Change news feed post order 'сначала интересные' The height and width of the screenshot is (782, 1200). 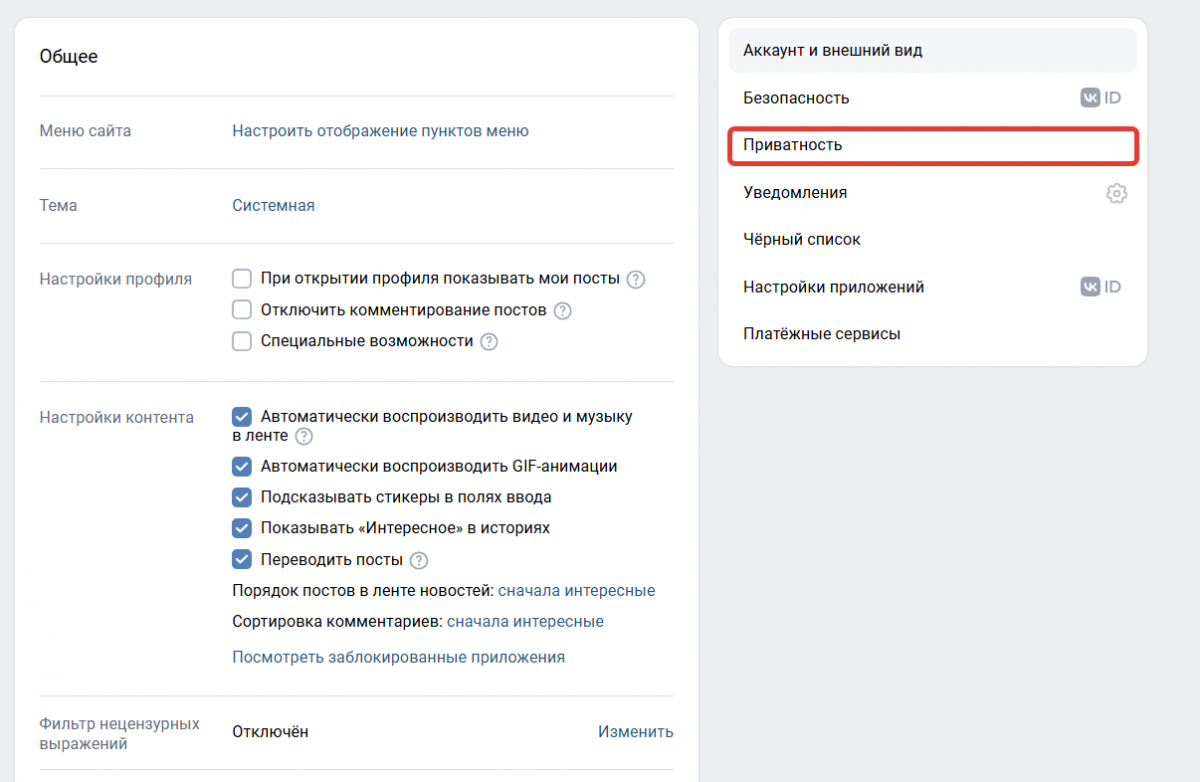tap(576, 590)
